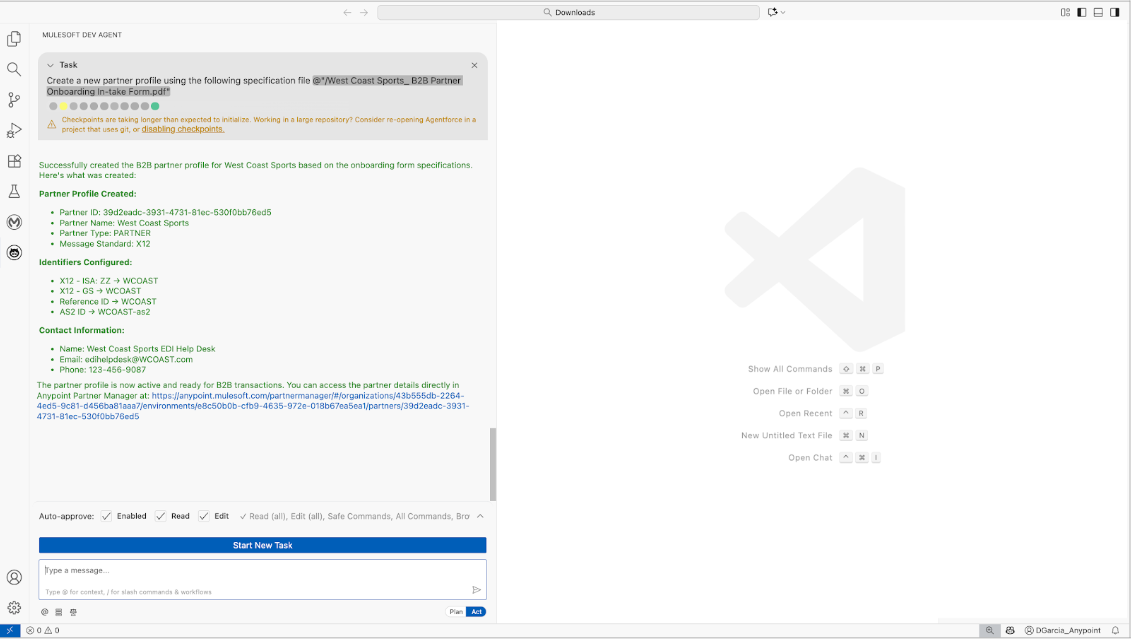Screen dimensions: 1131x640
Task: Click the green checkpoint progress dot
Action: pos(155,105)
